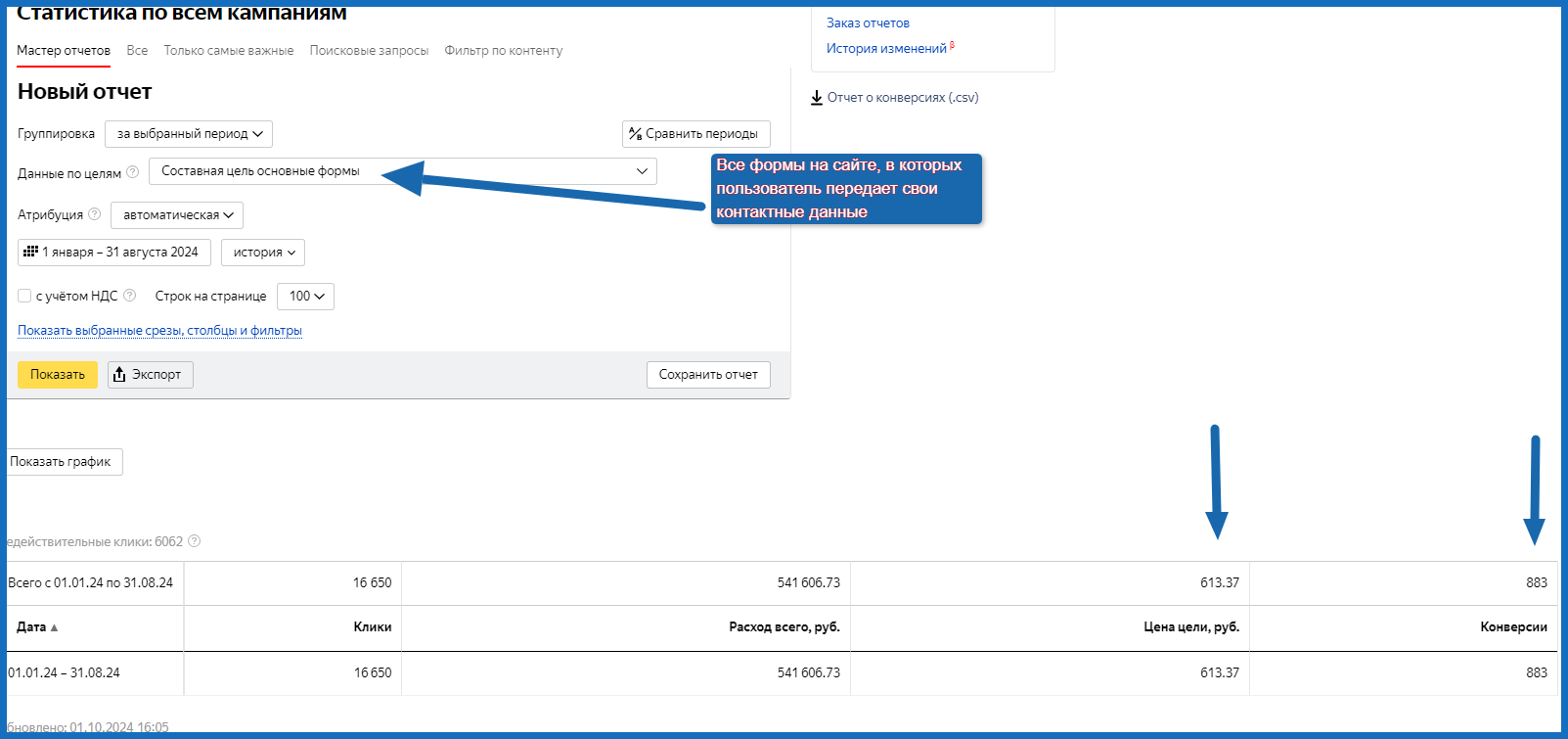The height and width of the screenshot is (739, 1568).
Task: Sort by the Клики column header
Action: click(x=373, y=627)
